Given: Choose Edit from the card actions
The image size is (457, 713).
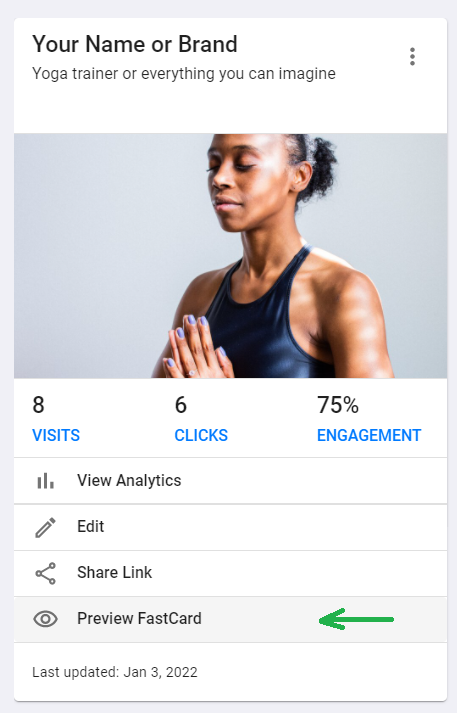Looking at the screenshot, I should [x=230, y=527].
